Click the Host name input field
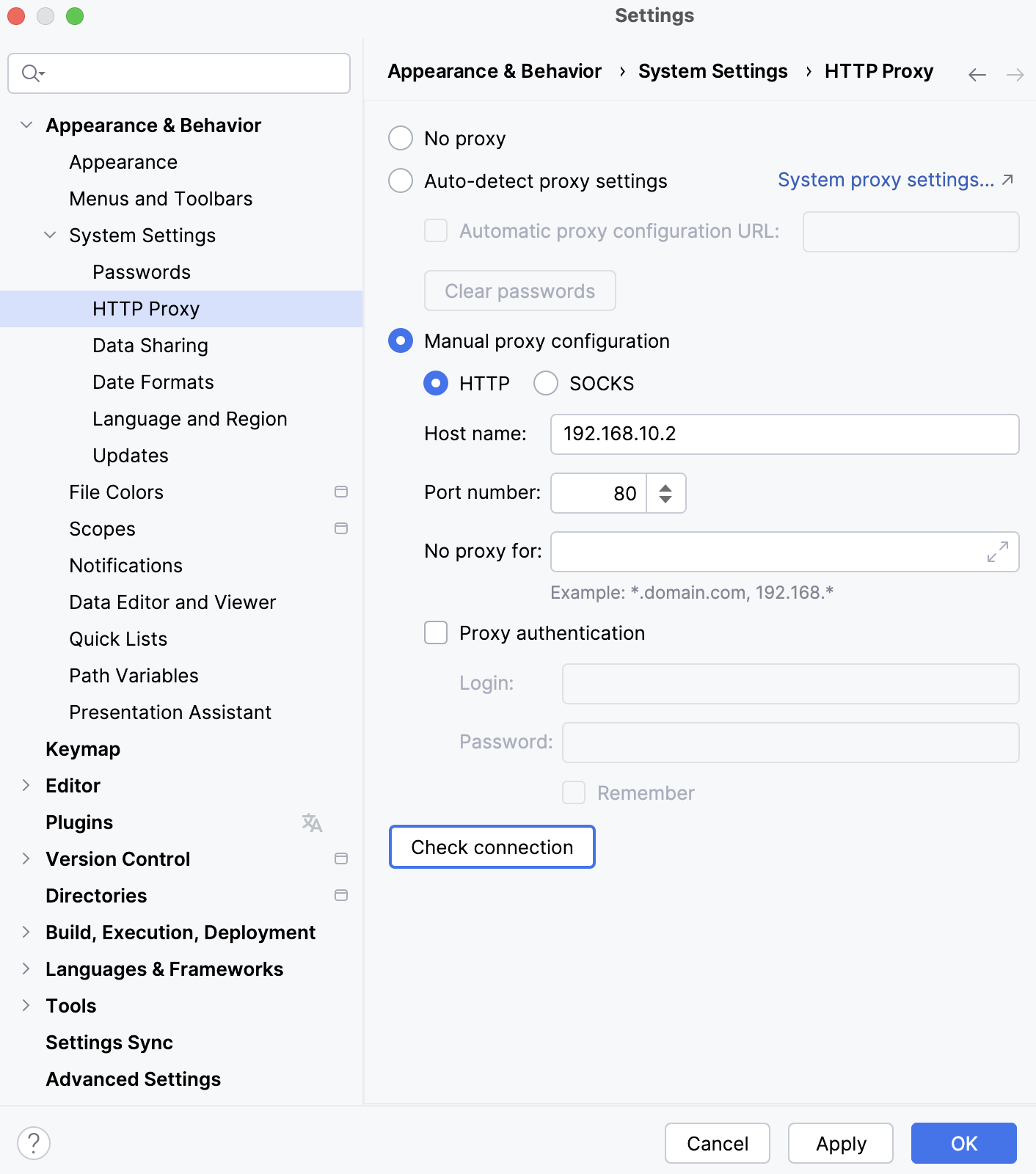The width and height of the screenshot is (1036, 1174). click(784, 434)
